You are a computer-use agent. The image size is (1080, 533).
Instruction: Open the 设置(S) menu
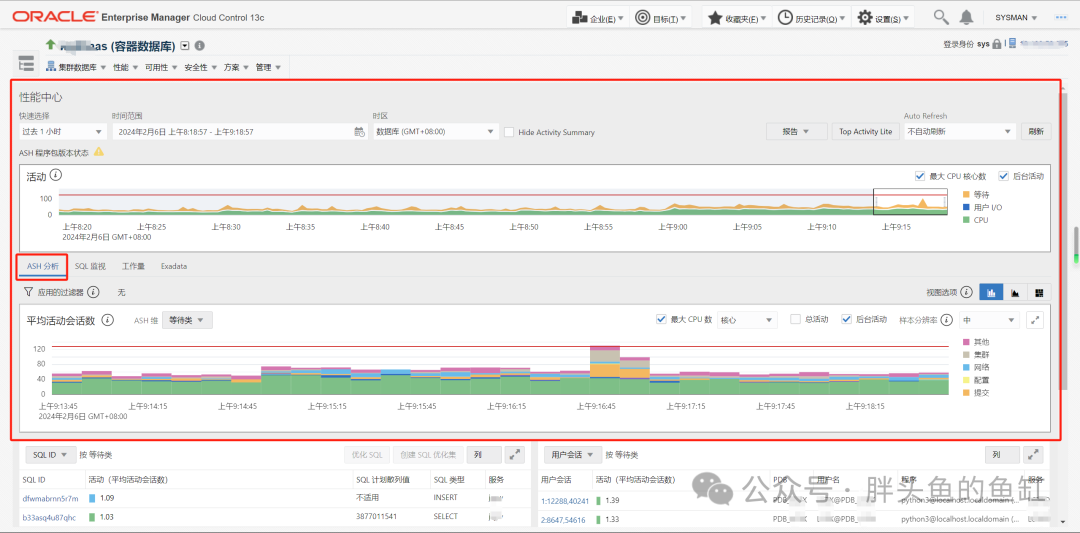click(x=884, y=18)
